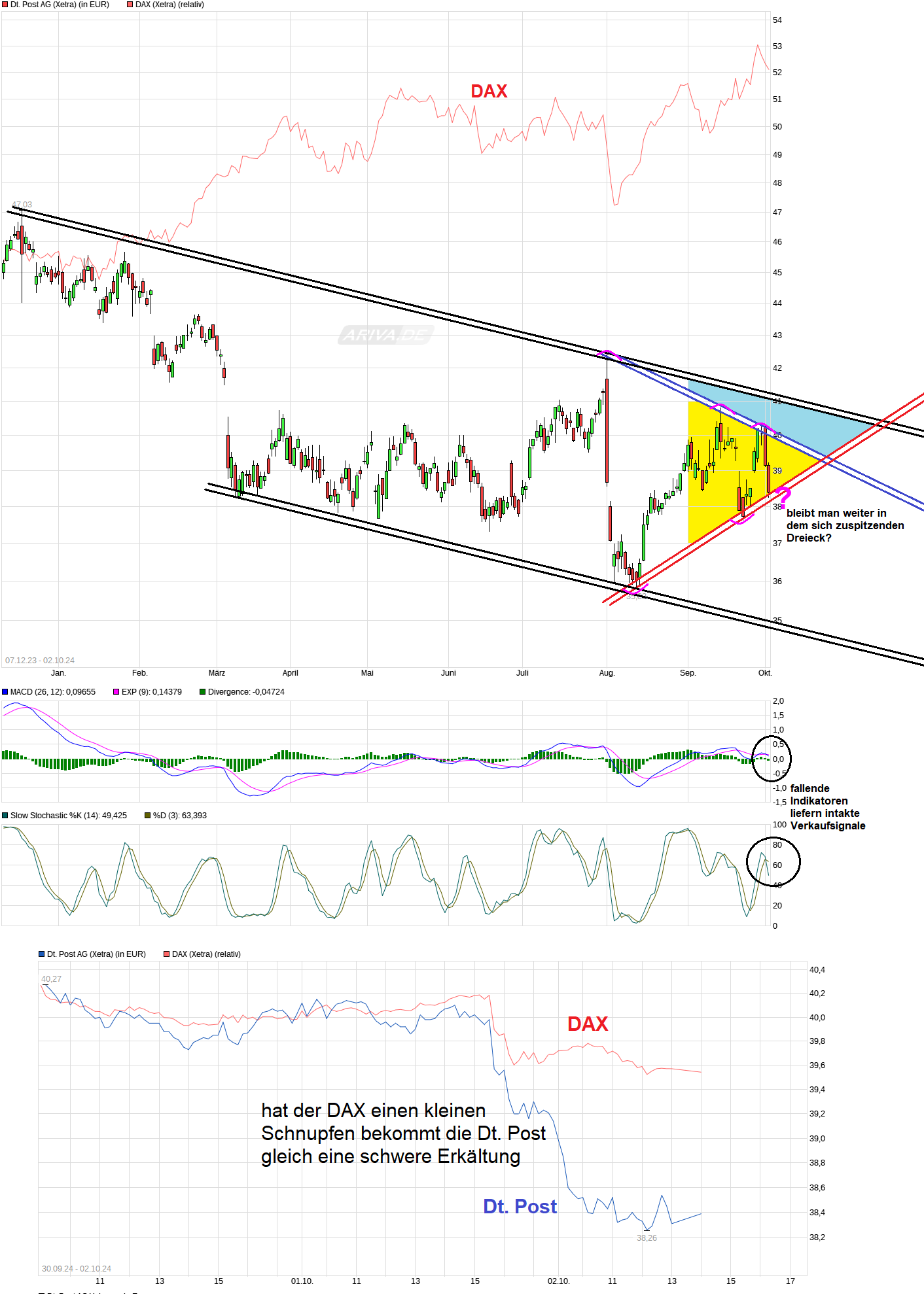924x1316 pixels.
Task: Click the 'Aug.' month label on the time axis
Action: (607, 673)
